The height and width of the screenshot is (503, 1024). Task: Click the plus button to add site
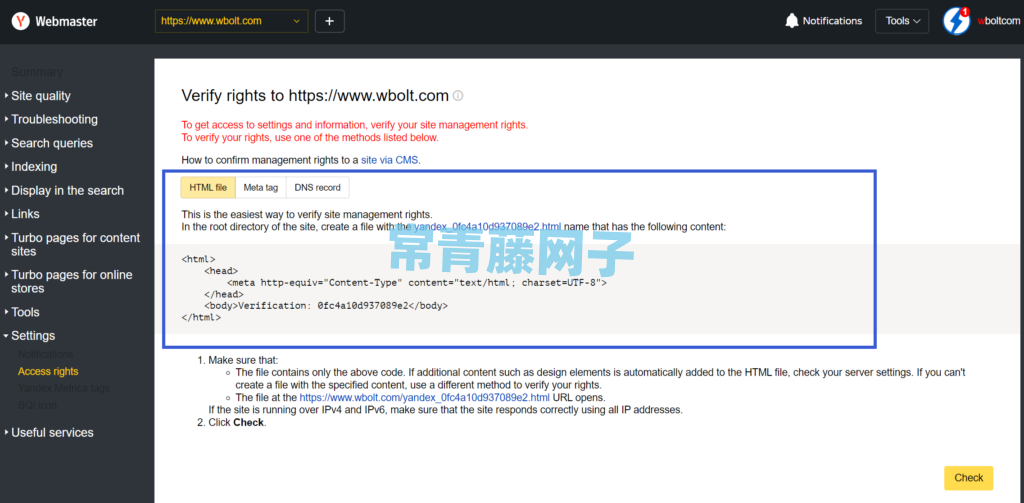[330, 21]
